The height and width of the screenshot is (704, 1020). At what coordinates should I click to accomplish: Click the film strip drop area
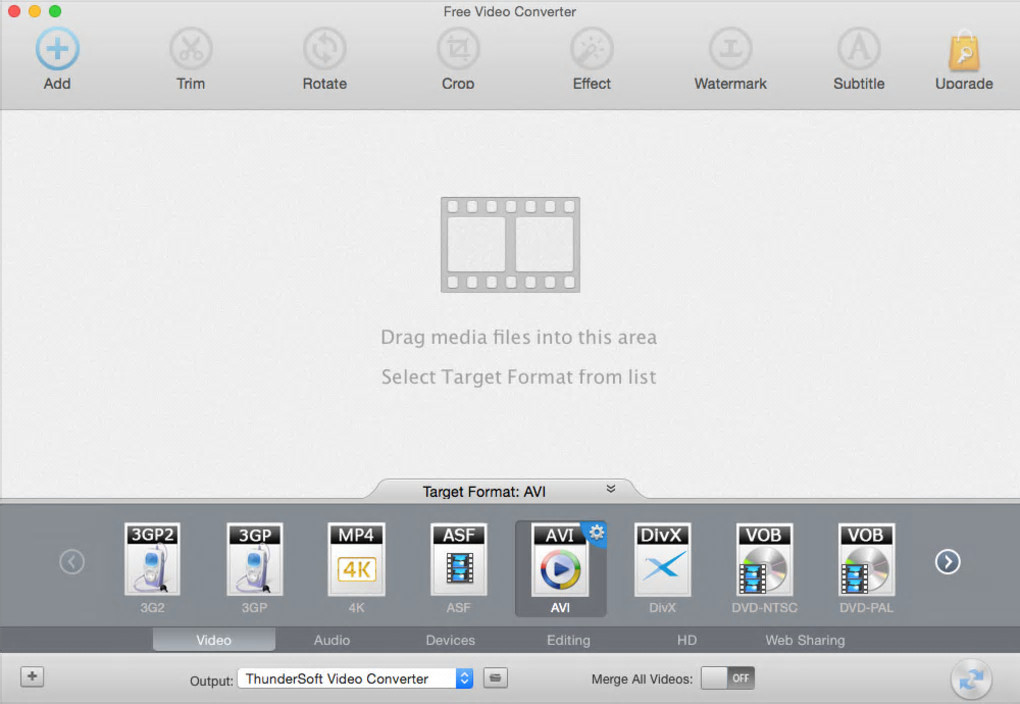(511, 245)
